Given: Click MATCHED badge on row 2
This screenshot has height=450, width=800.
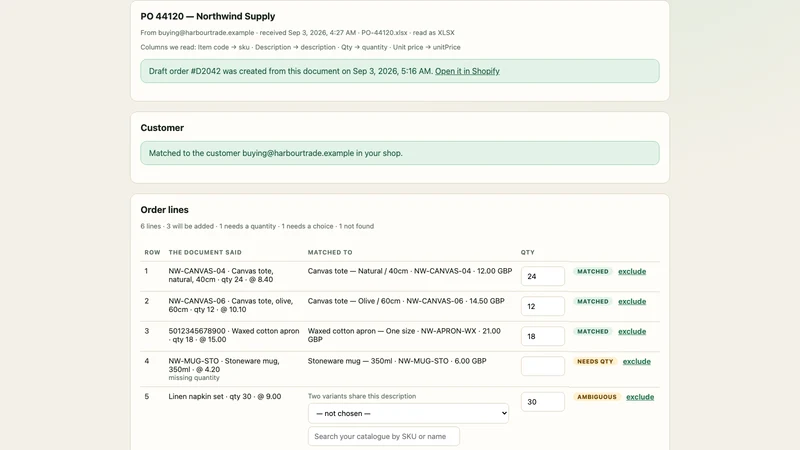Looking at the screenshot, I should pyautogui.click(x=592, y=302).
